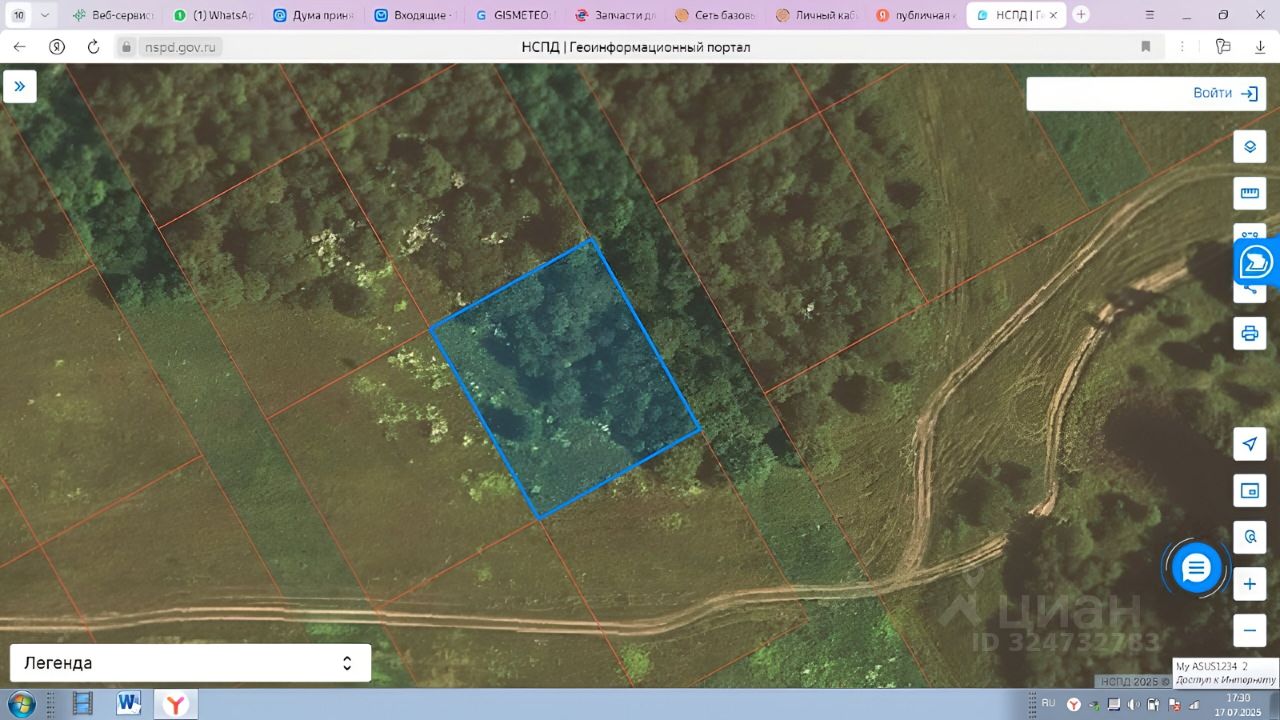Open the blue floating assistant widget
Screen dimensions: 1280x720
tap(1257, 263)
